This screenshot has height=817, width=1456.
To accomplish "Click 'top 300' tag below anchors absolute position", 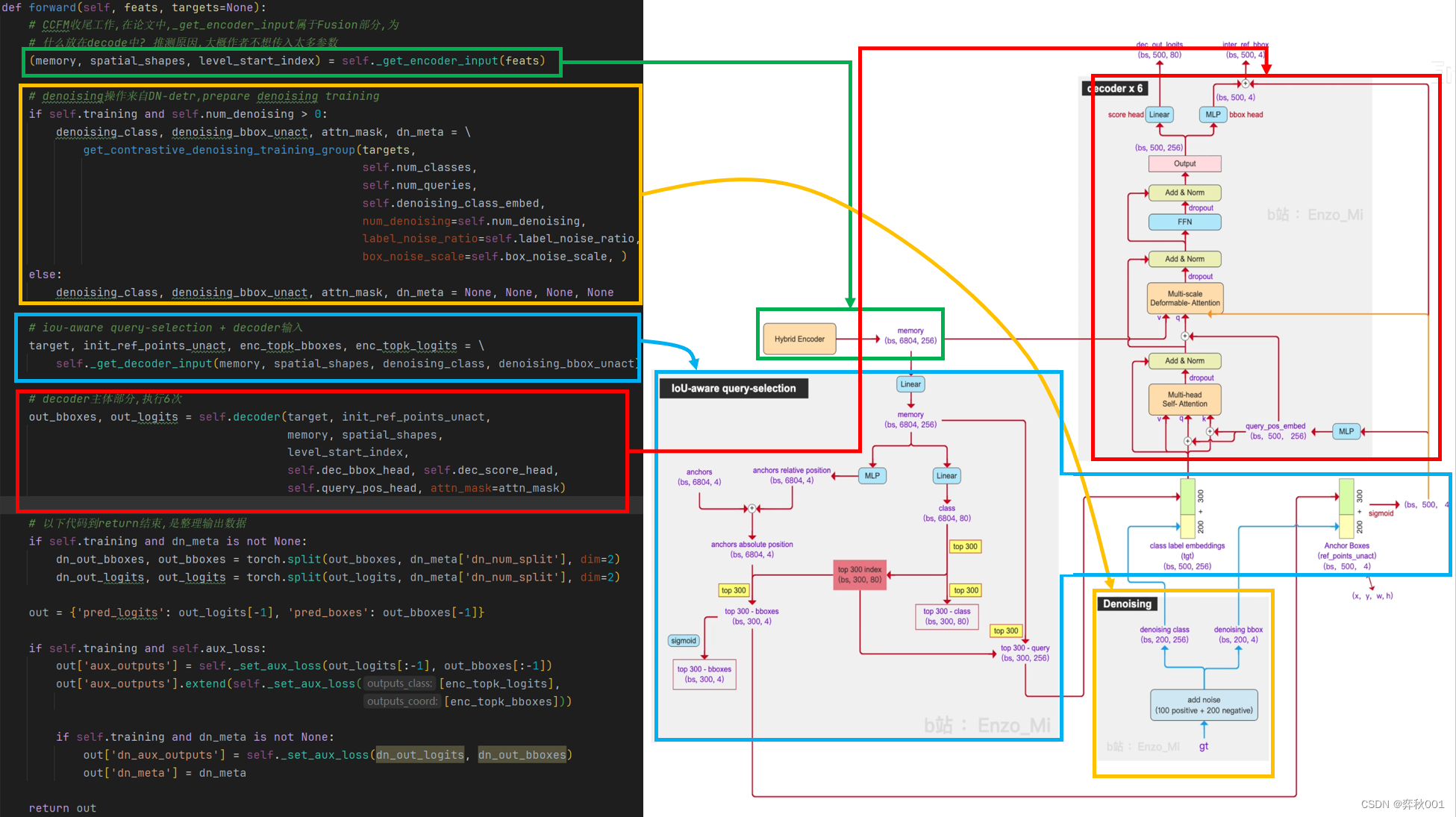I will pyautogui.click(x=733, y=590).
